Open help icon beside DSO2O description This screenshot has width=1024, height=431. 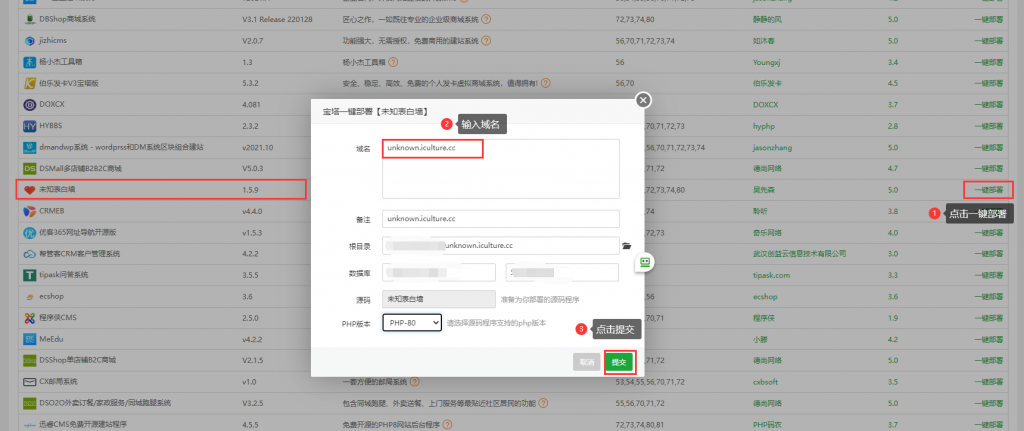point(543,403)
